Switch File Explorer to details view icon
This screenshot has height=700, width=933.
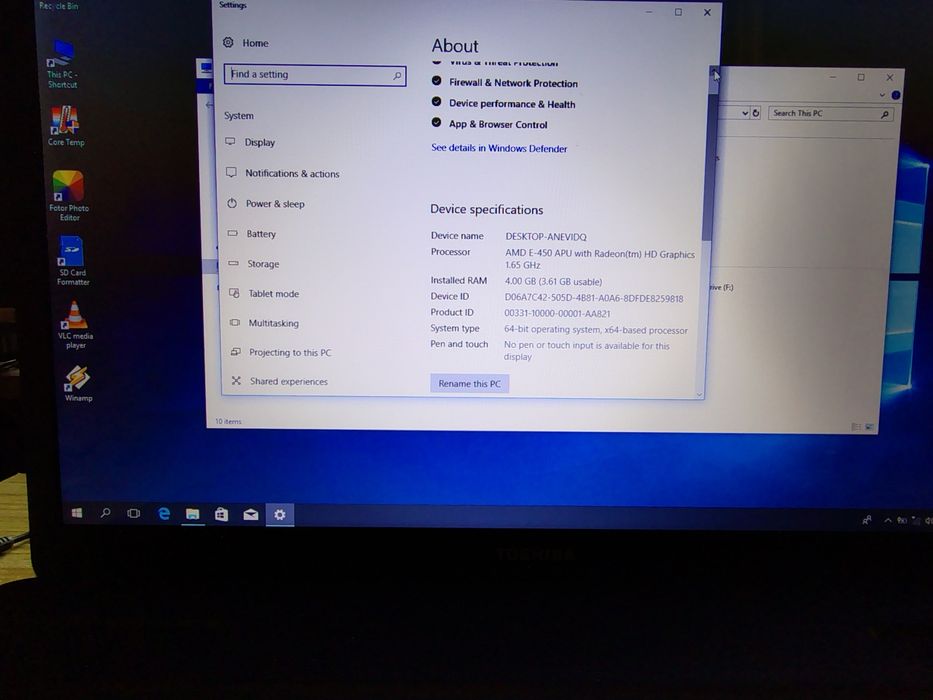(856, 427)
